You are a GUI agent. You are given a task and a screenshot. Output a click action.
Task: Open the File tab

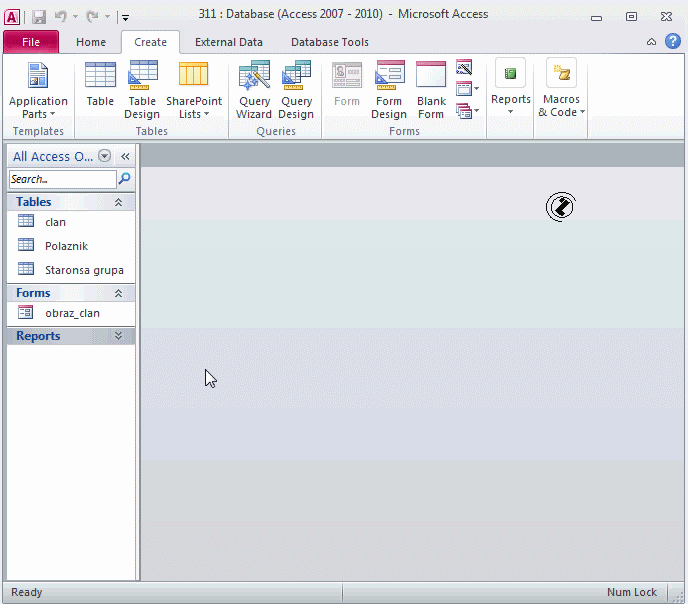[x=31, y=42]
